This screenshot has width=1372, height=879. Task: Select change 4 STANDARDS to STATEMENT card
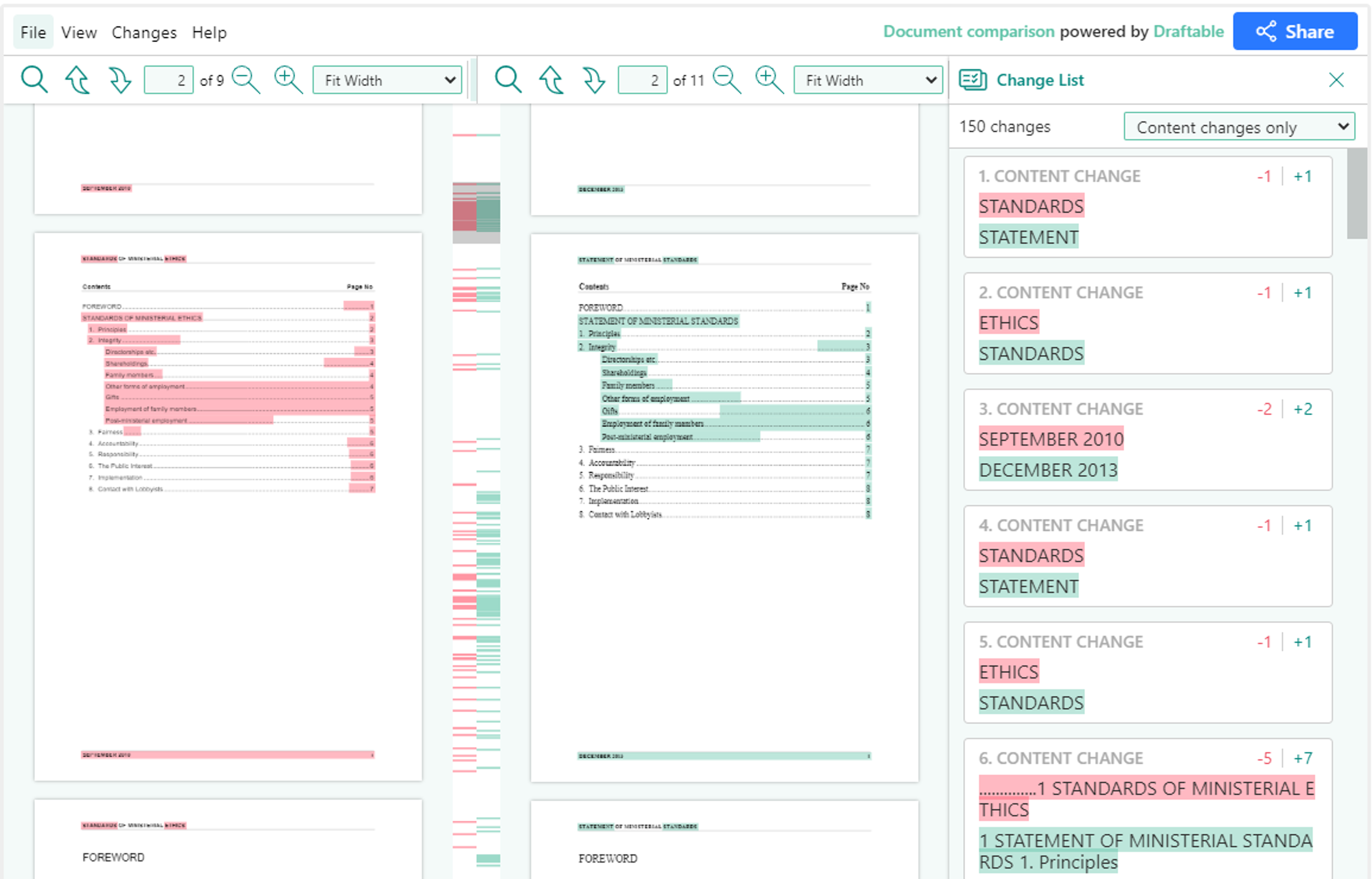click(1148, 556)
